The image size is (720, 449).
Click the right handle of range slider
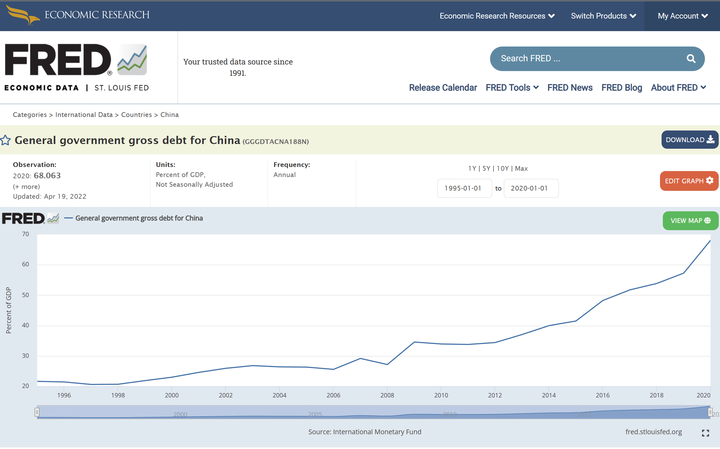tap(710, 412)
